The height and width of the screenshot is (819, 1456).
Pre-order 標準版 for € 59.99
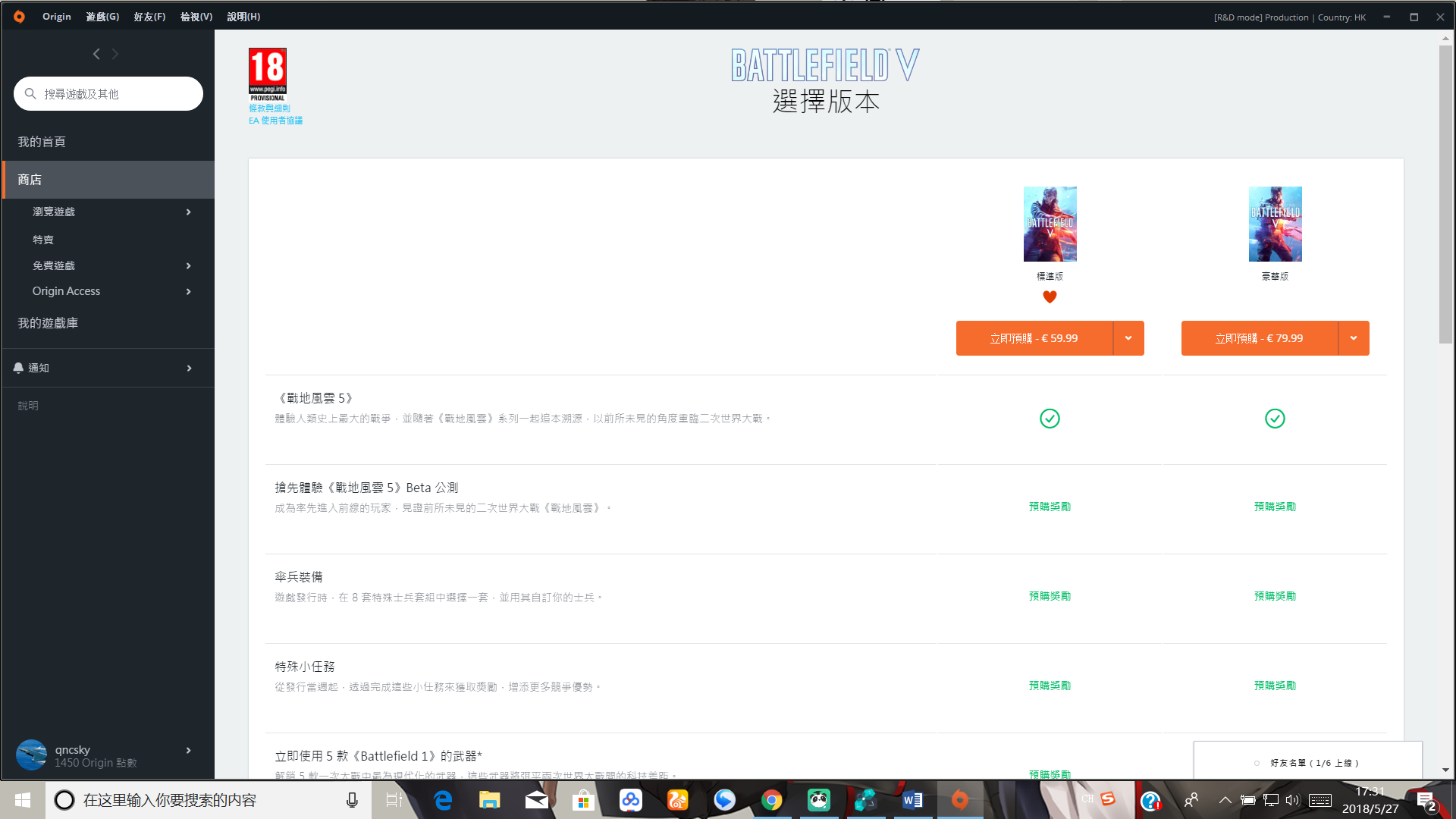[x=1034, y=338]
